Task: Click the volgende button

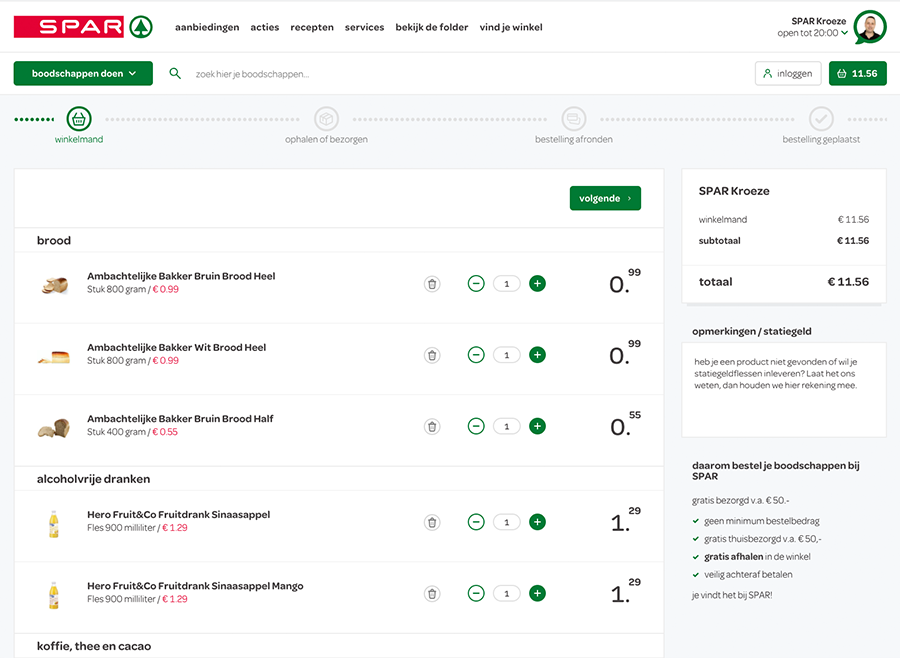Action: (606, 198)
